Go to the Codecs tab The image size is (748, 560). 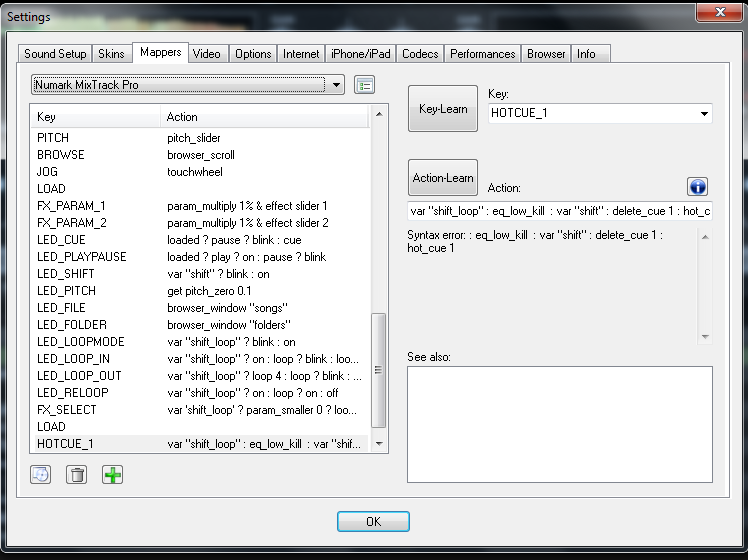point(420,54)
